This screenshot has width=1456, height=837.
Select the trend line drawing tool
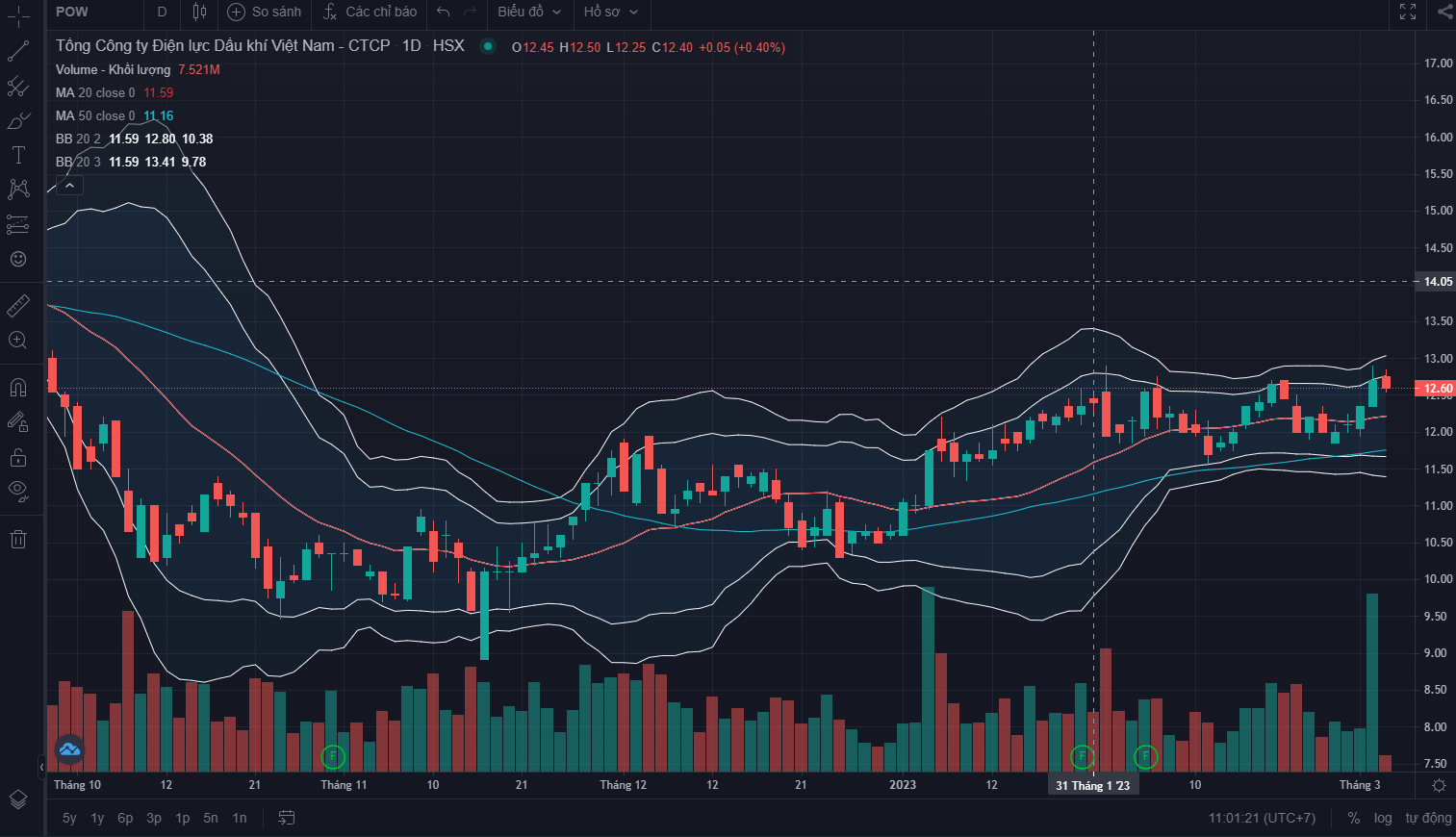[18, 52]
